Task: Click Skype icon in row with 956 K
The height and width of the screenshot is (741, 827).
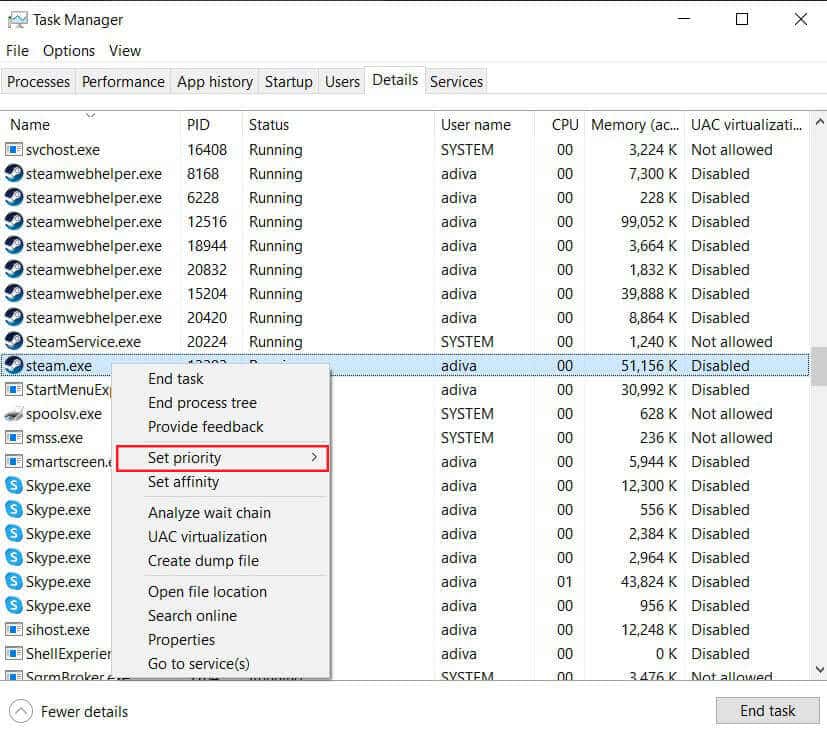Action: click(x=14, y=605)
